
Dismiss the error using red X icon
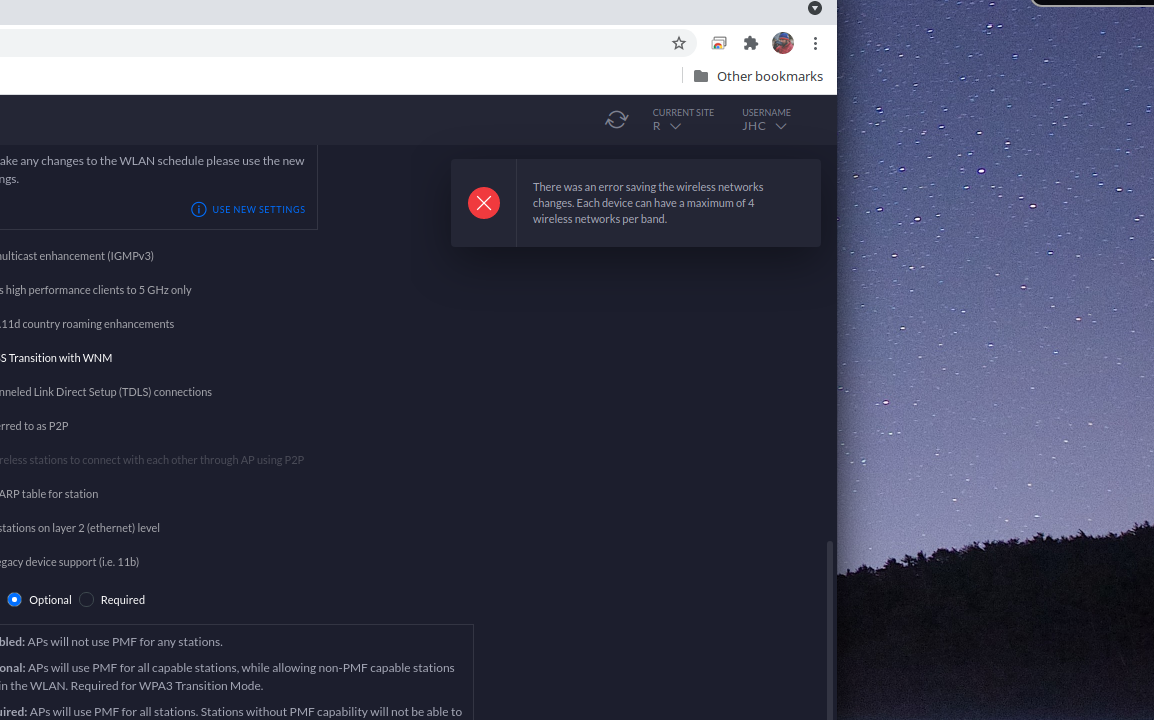(484, 203)
